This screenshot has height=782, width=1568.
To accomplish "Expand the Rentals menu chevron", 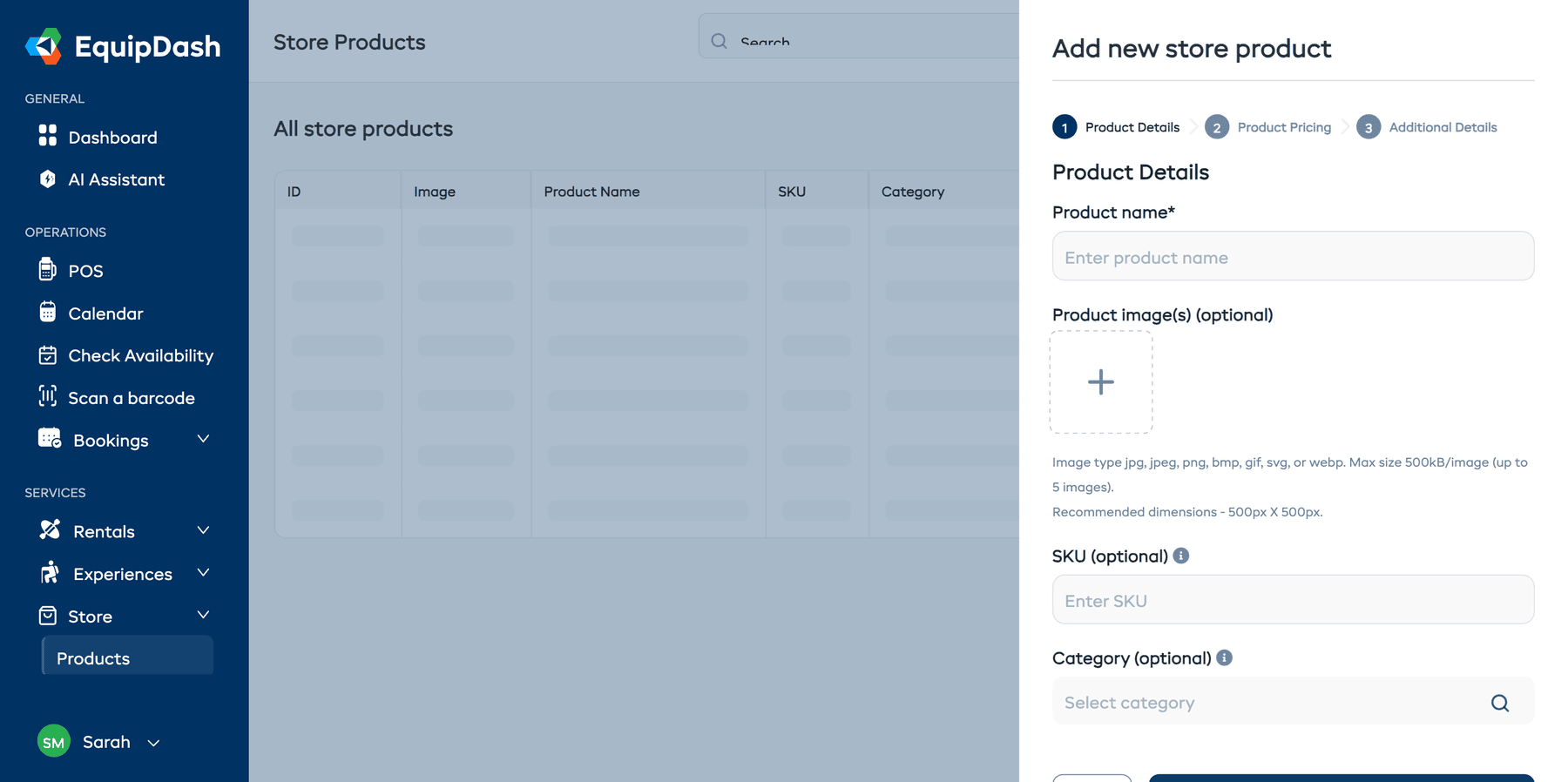I will (x=203, y=530).
